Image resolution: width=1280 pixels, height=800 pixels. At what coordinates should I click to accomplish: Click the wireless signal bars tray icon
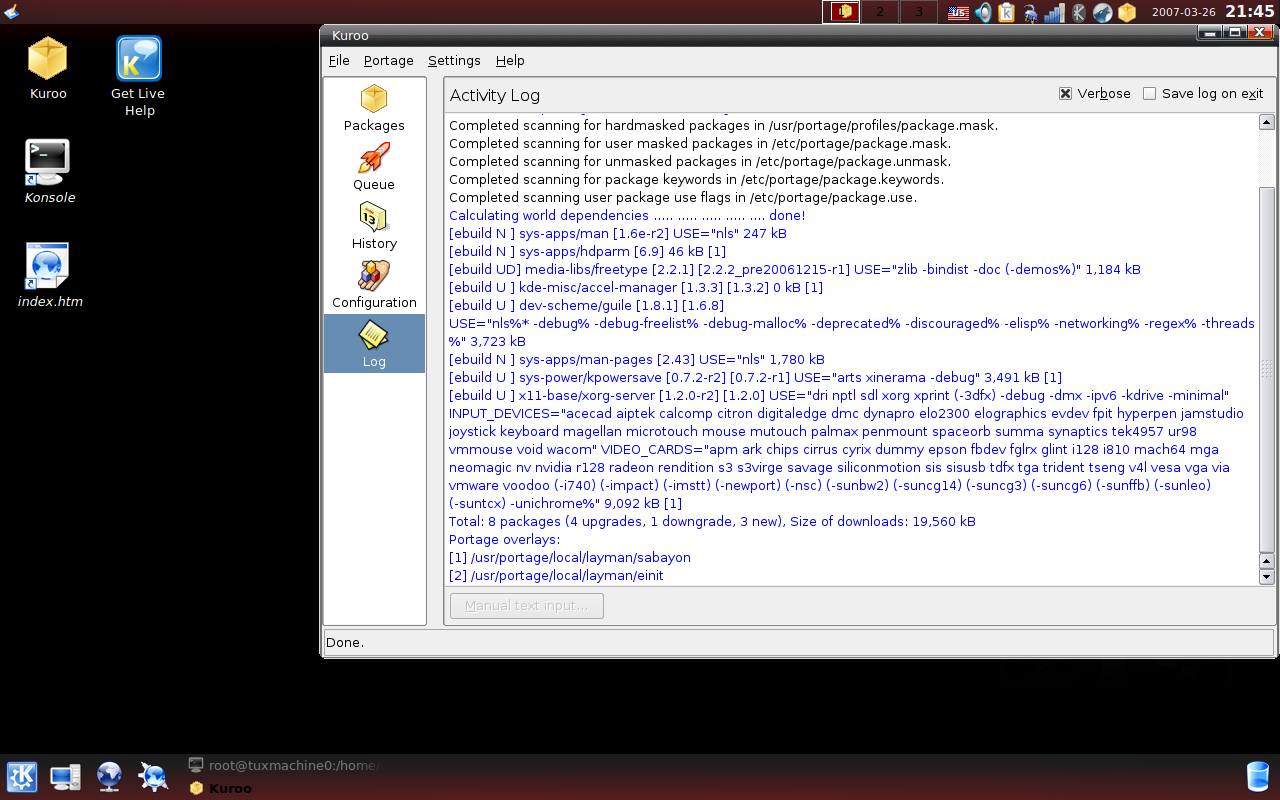(1054, 12)
